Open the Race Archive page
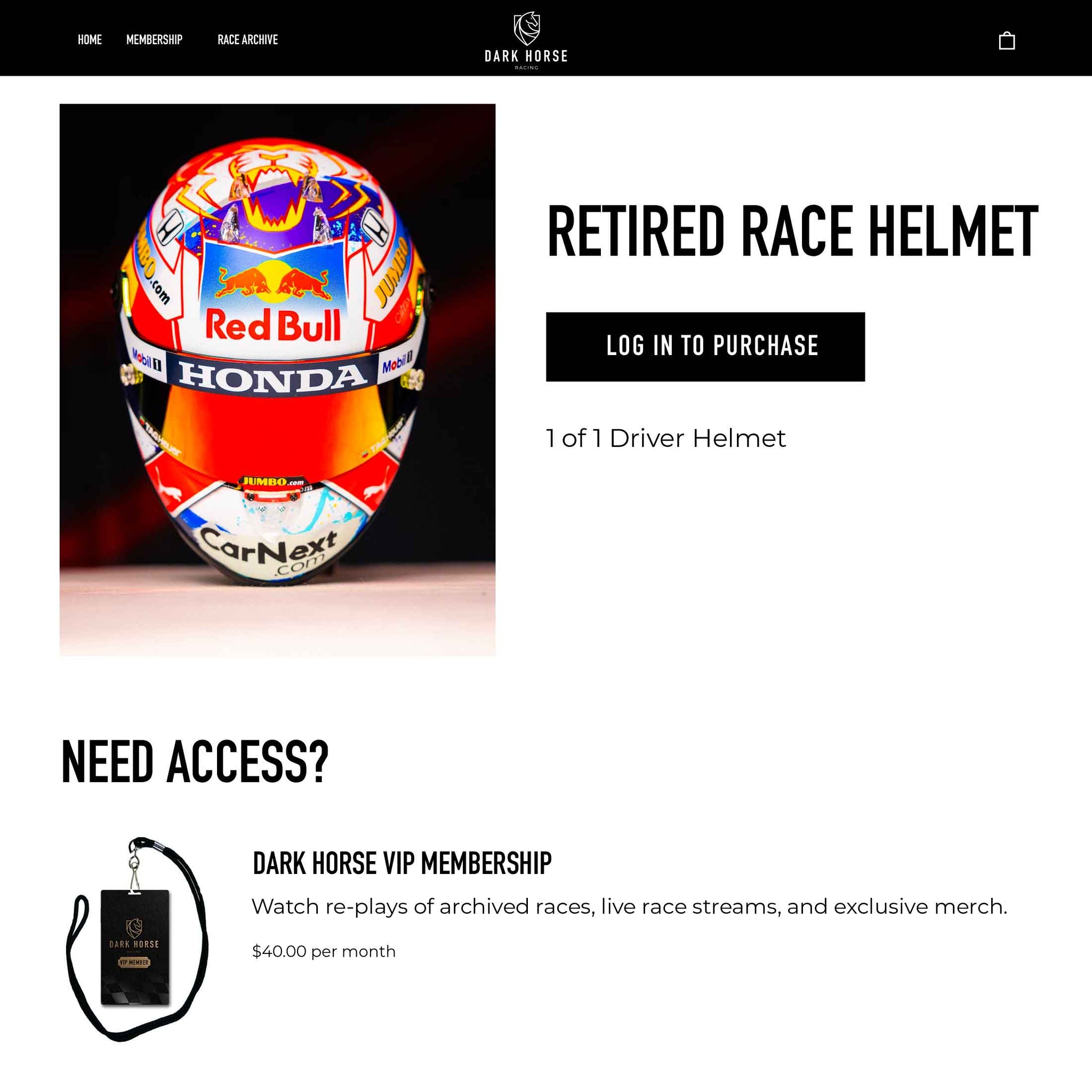This screenshot has height=1092, width=1092. pyautogui.click(x=247, y=39)
